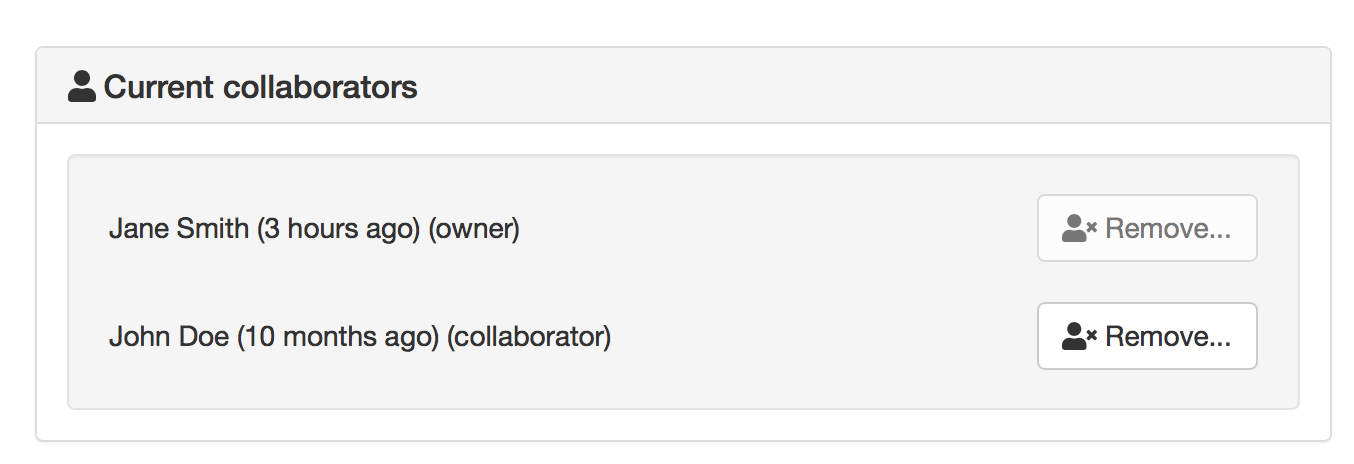This screenshot has height=464, width=1354.
Task: Click the name John Doe
Action: [x=169, y=337]
